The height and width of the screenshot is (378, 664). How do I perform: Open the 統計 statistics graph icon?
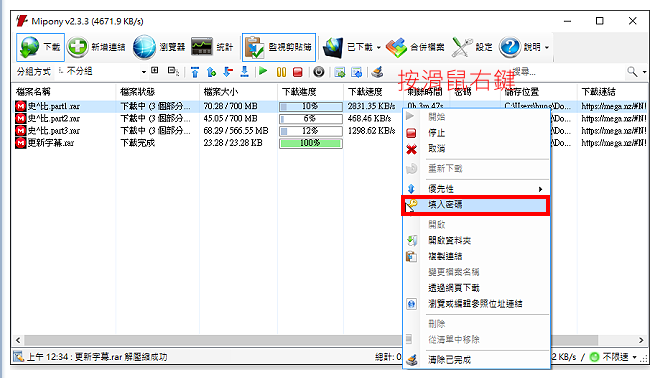click(x=202, y=47)
